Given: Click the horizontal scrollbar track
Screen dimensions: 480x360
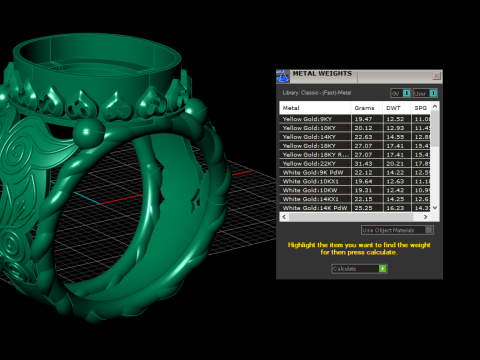Looking at the screenshot, I should point(355,217).
